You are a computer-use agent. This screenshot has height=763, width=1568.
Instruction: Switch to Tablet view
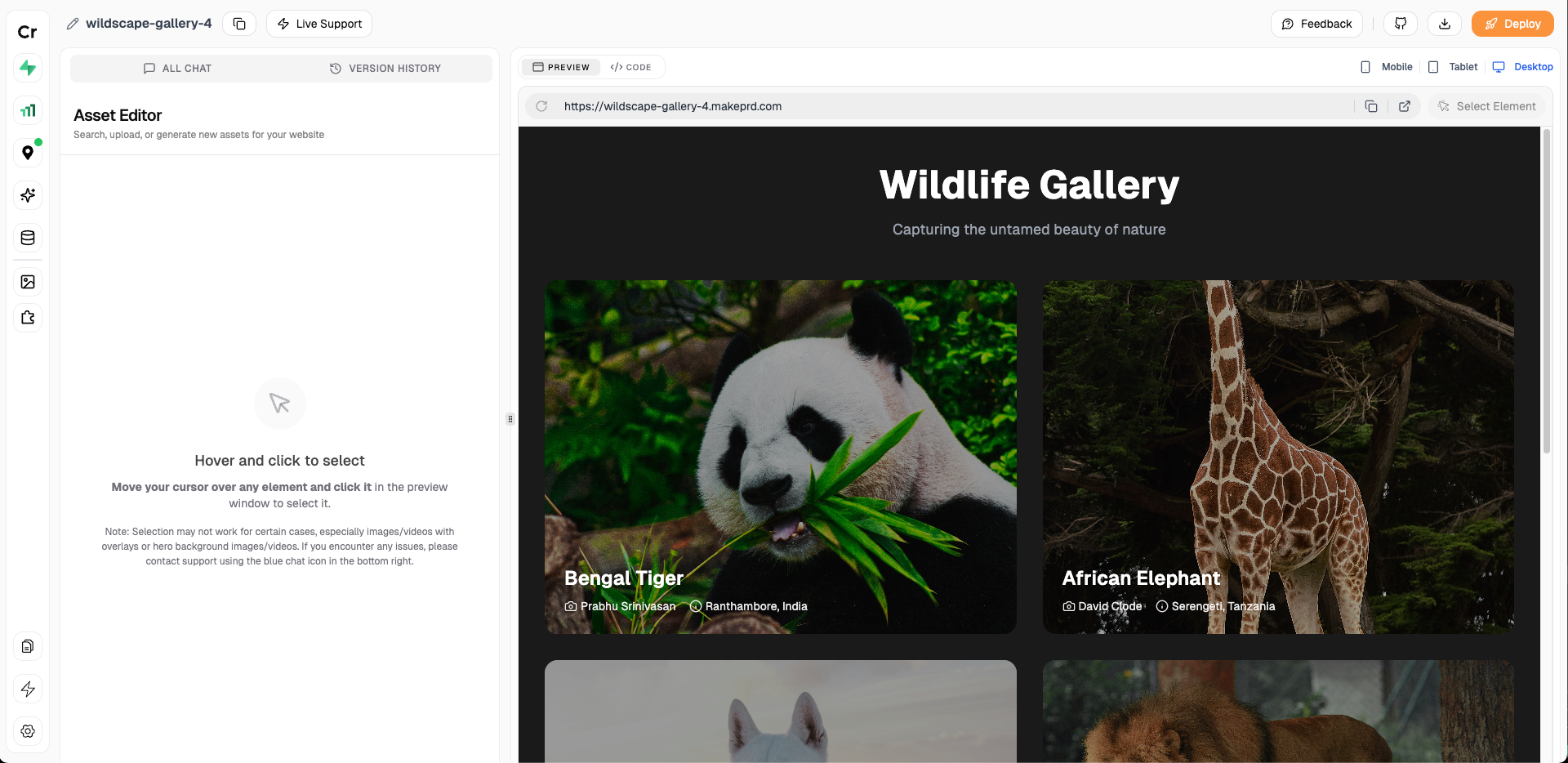click(1453, 67)
